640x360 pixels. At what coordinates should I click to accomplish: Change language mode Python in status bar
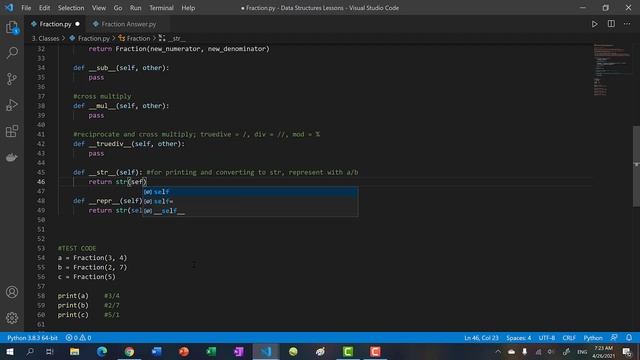(593, 338)
